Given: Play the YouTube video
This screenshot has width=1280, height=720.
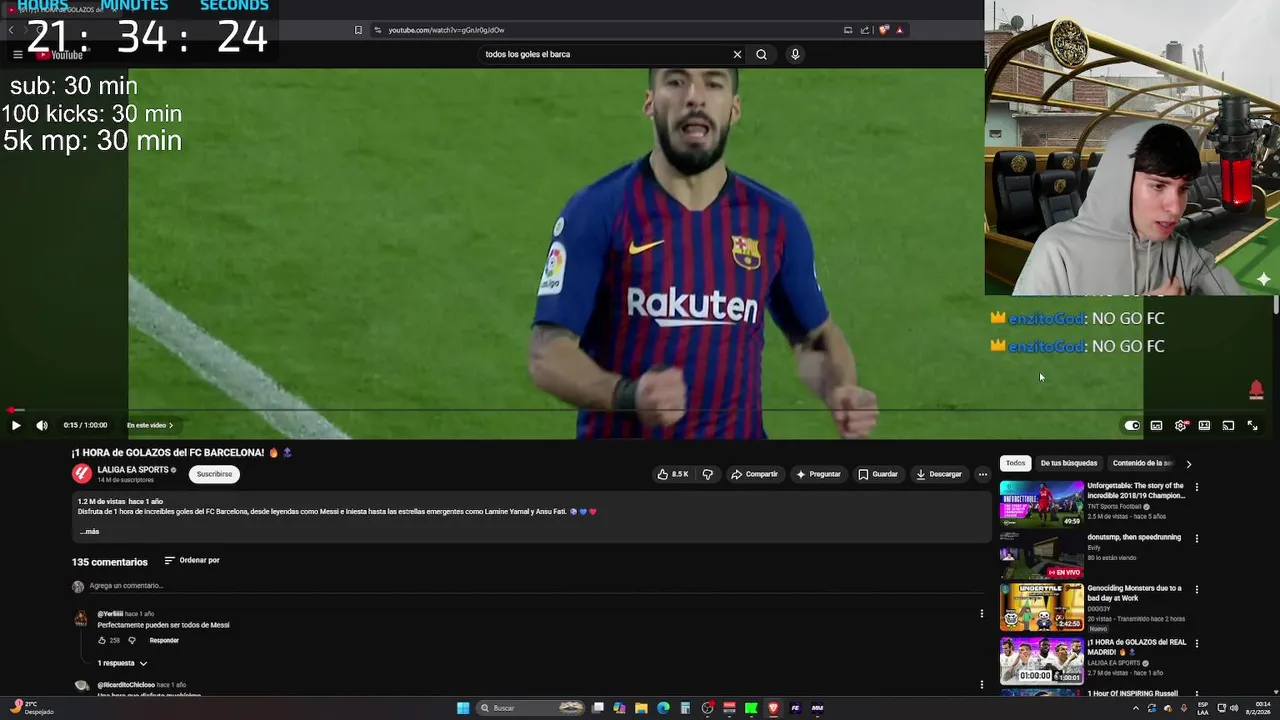Looking at the screenshot, I should coord(16,425).
